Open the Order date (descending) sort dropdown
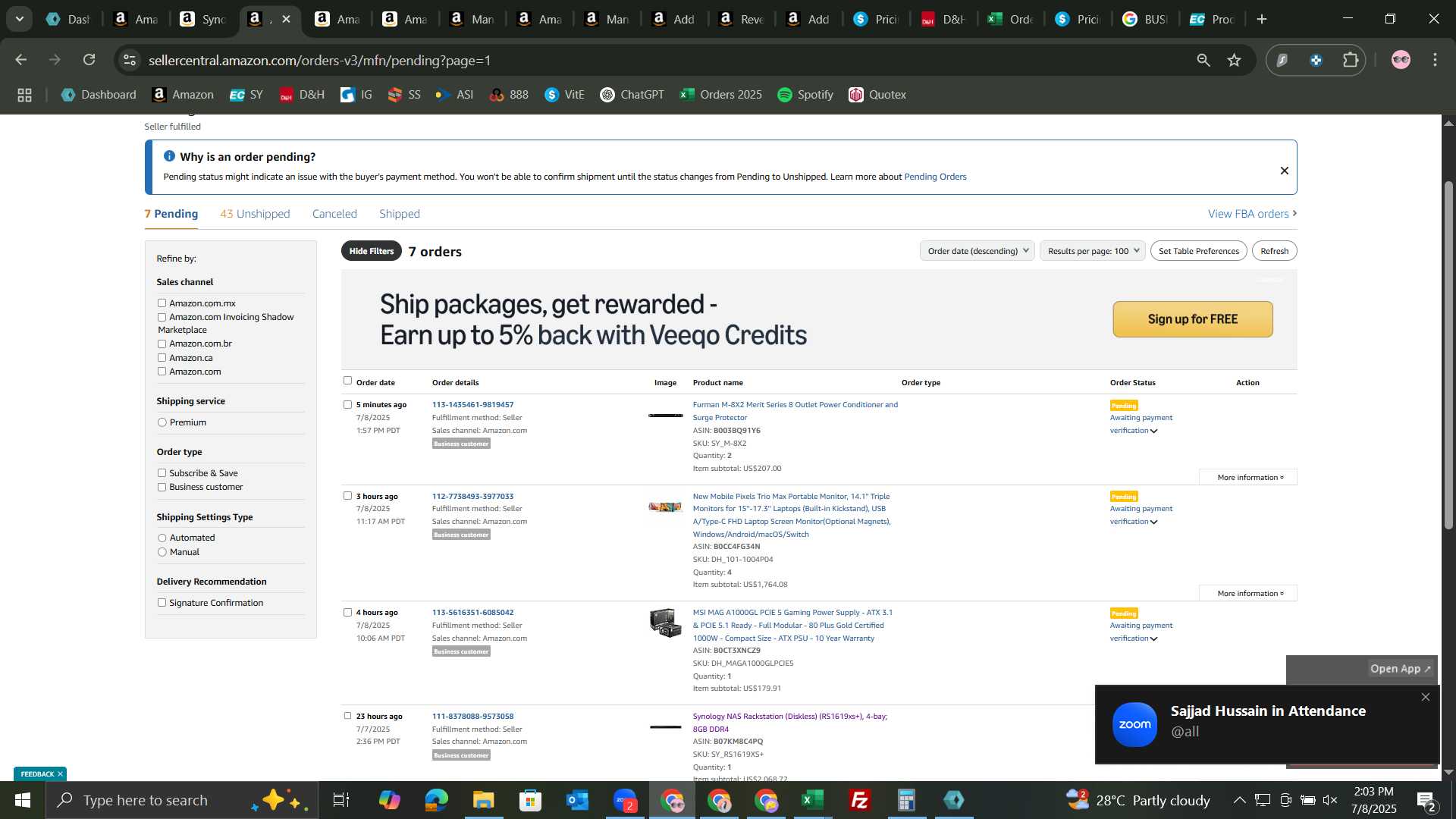The image size is (1456, 819). (977, 251)
